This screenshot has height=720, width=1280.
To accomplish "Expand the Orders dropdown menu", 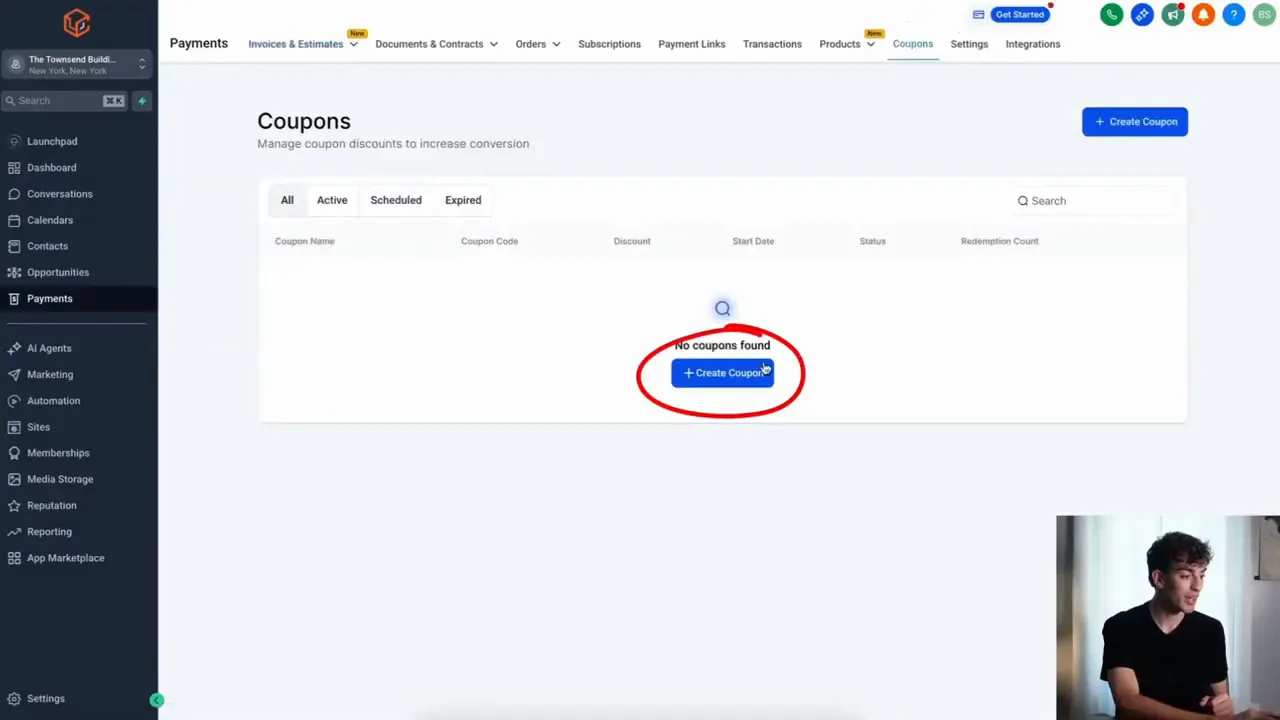I will point(538,44).
